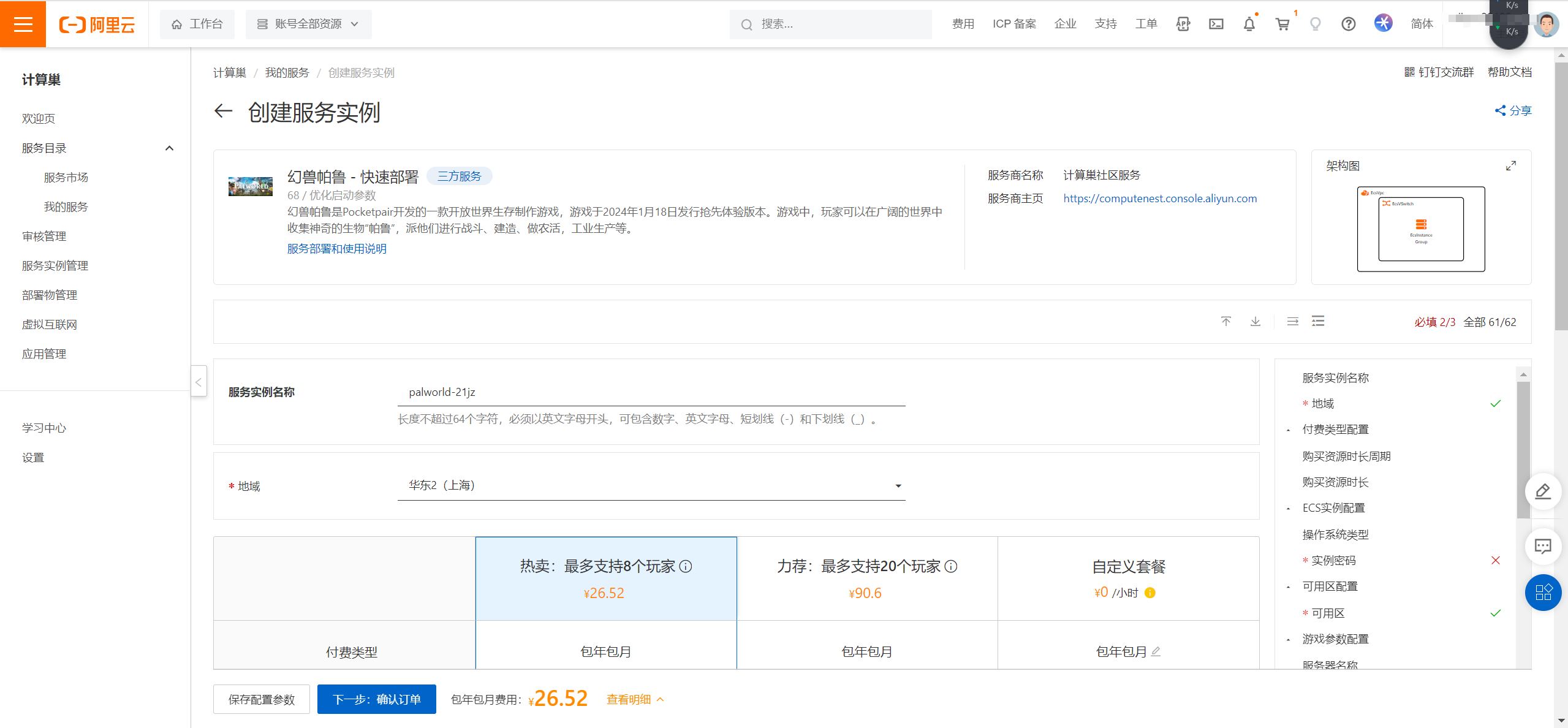Image resolution: width=1568 pixels, height=728 pixels.
Task: Select the 自定义套餐 plan
Action: coord(1129,578)
